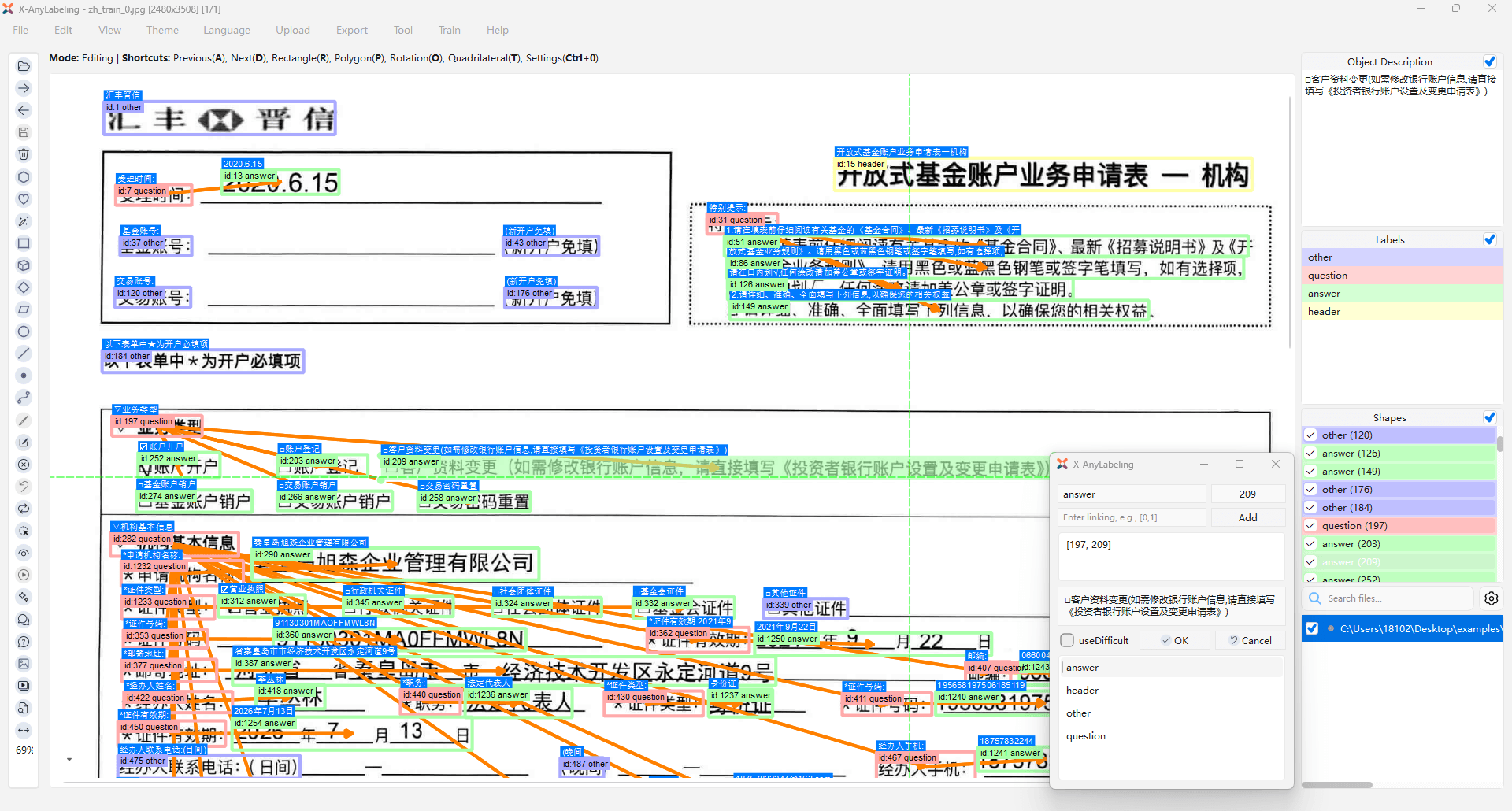1512x811 pixels.
Task: Click the edit pencil-in-square icon
Action: tap(24, 443)
